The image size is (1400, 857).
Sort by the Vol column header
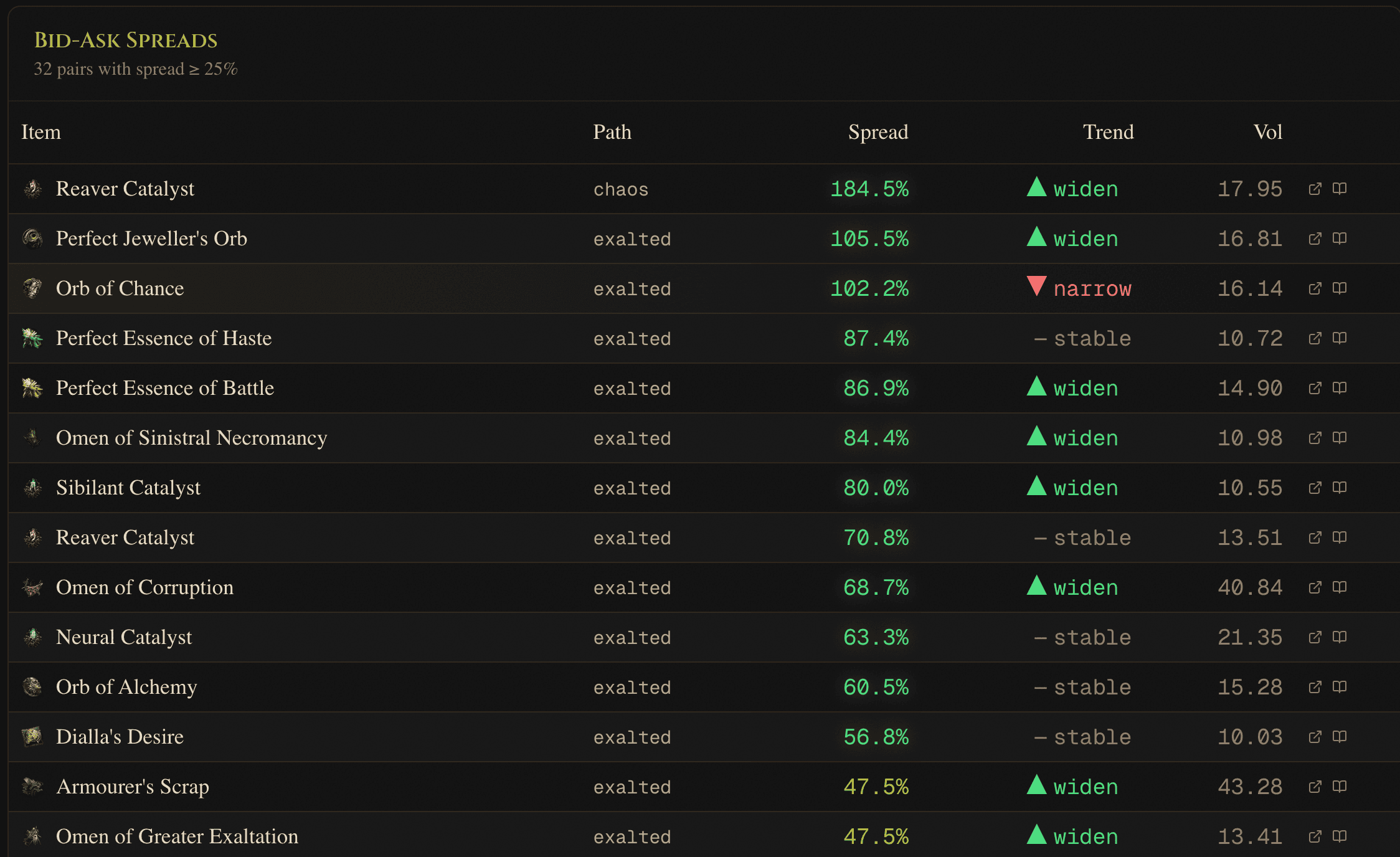[x=1268, y=132]
